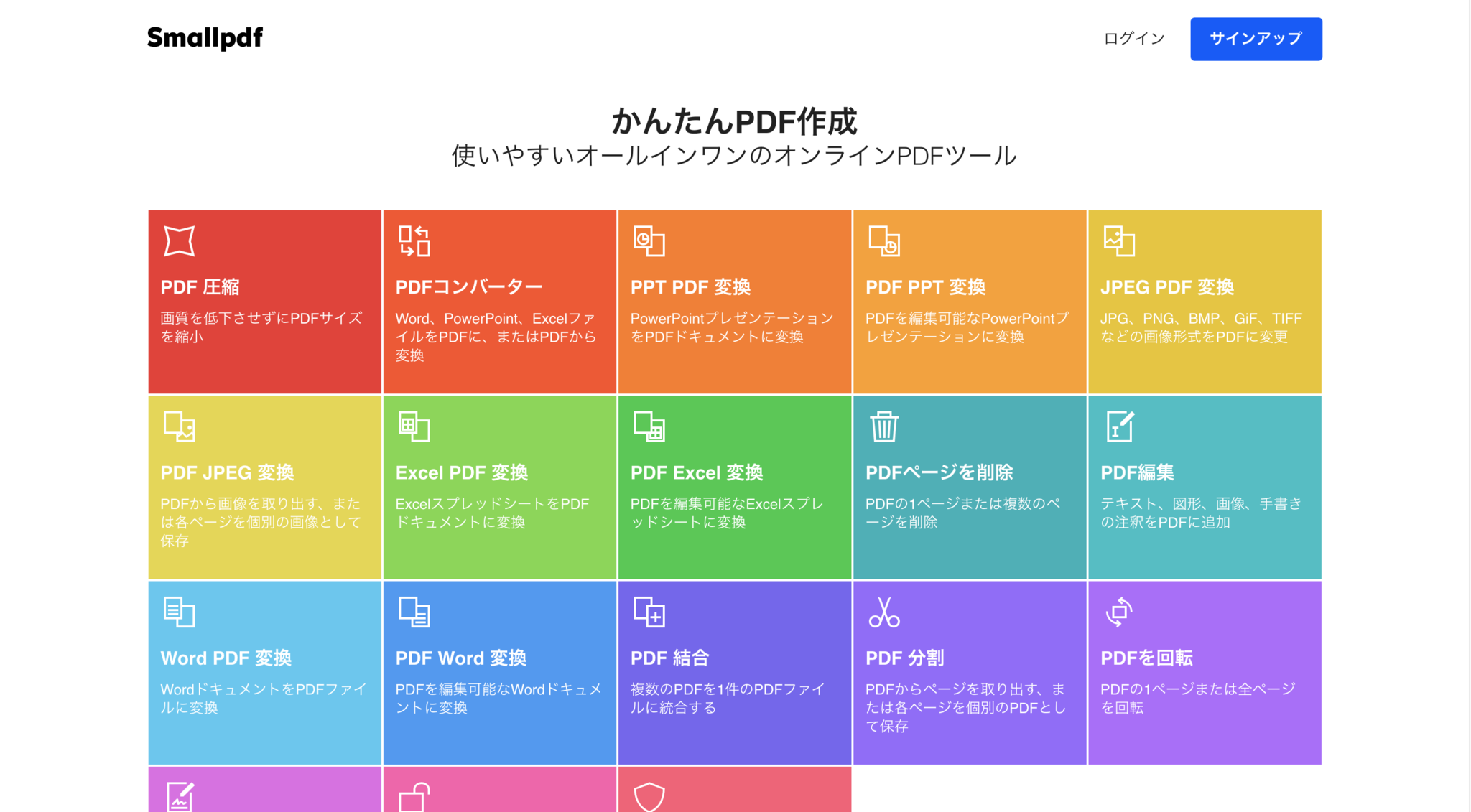Click the サインアップ sign up button
Screen dimensions: 1471x812
1256,39
